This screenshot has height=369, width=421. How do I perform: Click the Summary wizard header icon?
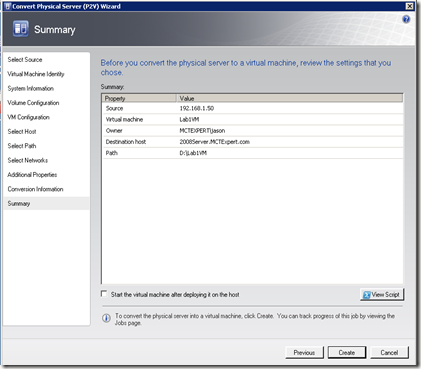click(x=21, y=28)
